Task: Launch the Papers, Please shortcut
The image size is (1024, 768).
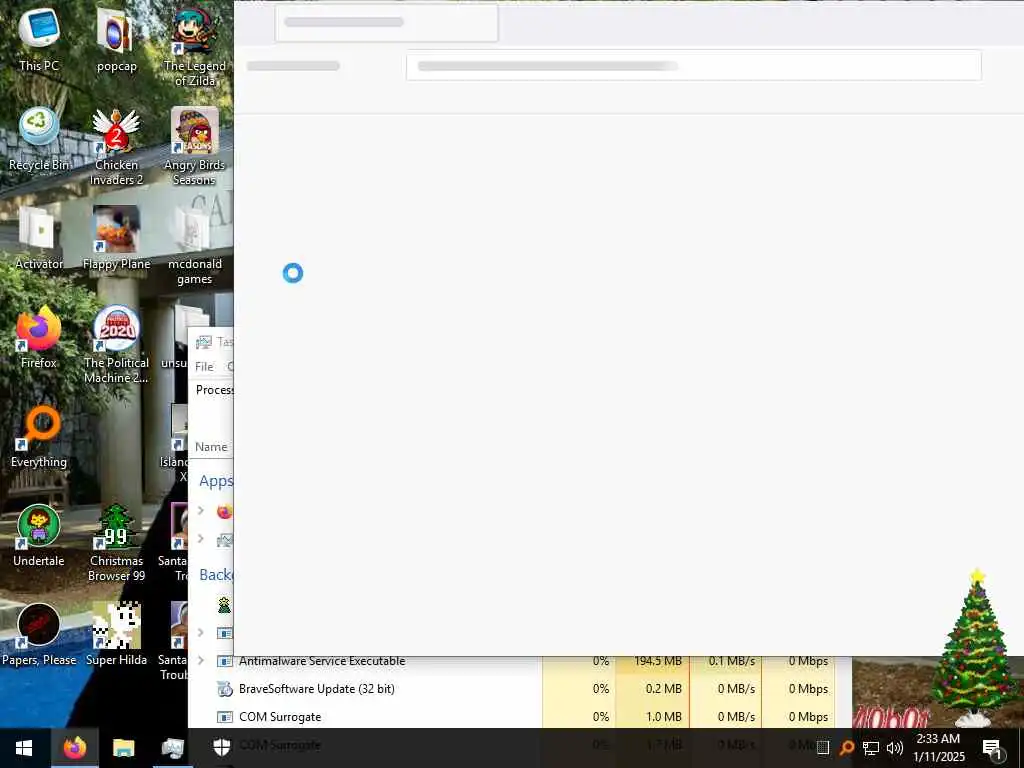Action: (x=39, y=635)
